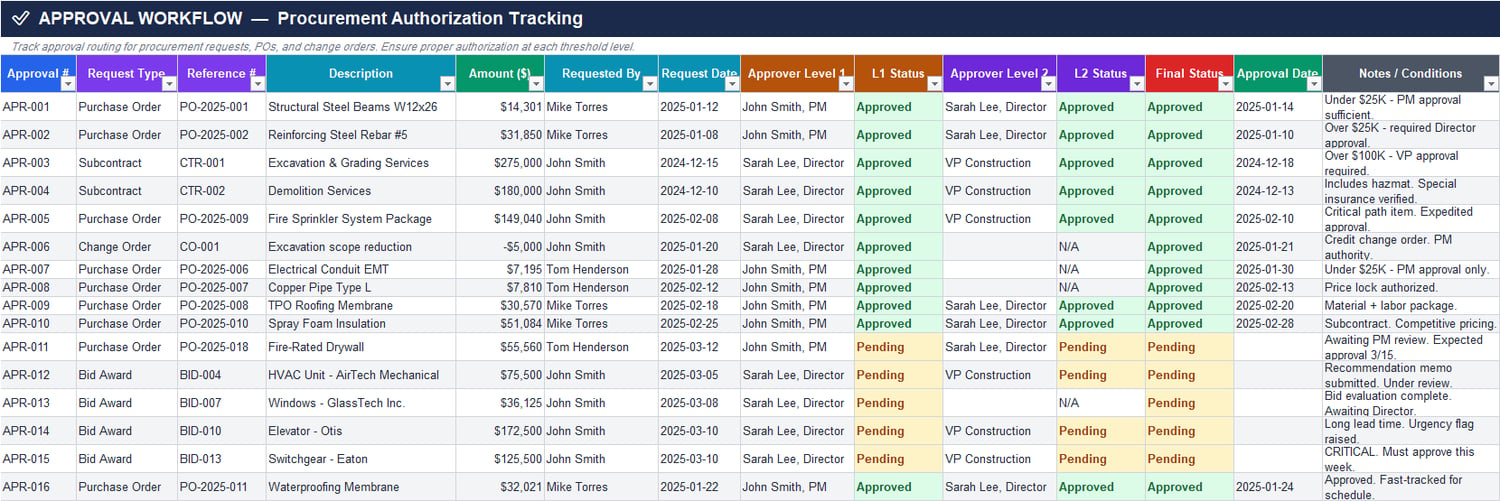Click reference cell CO-001

[221, 247]
